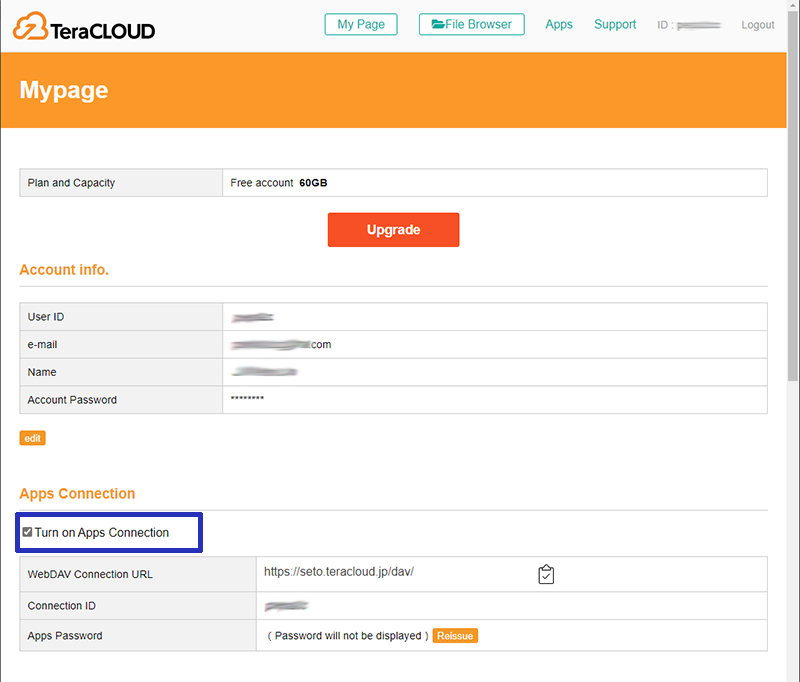Click the Apps Password label

click(65, 636)
